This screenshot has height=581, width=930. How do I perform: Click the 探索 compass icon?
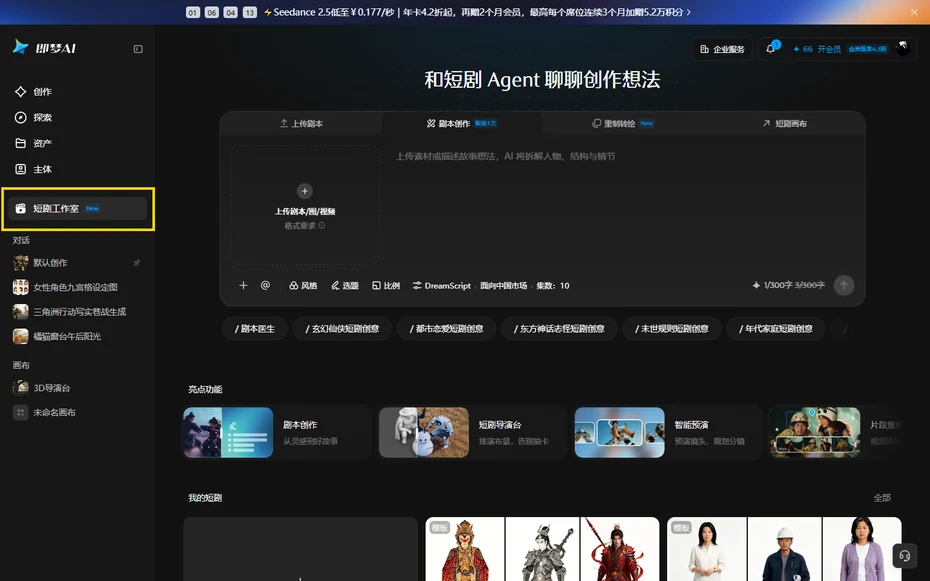tap(20, 117)
